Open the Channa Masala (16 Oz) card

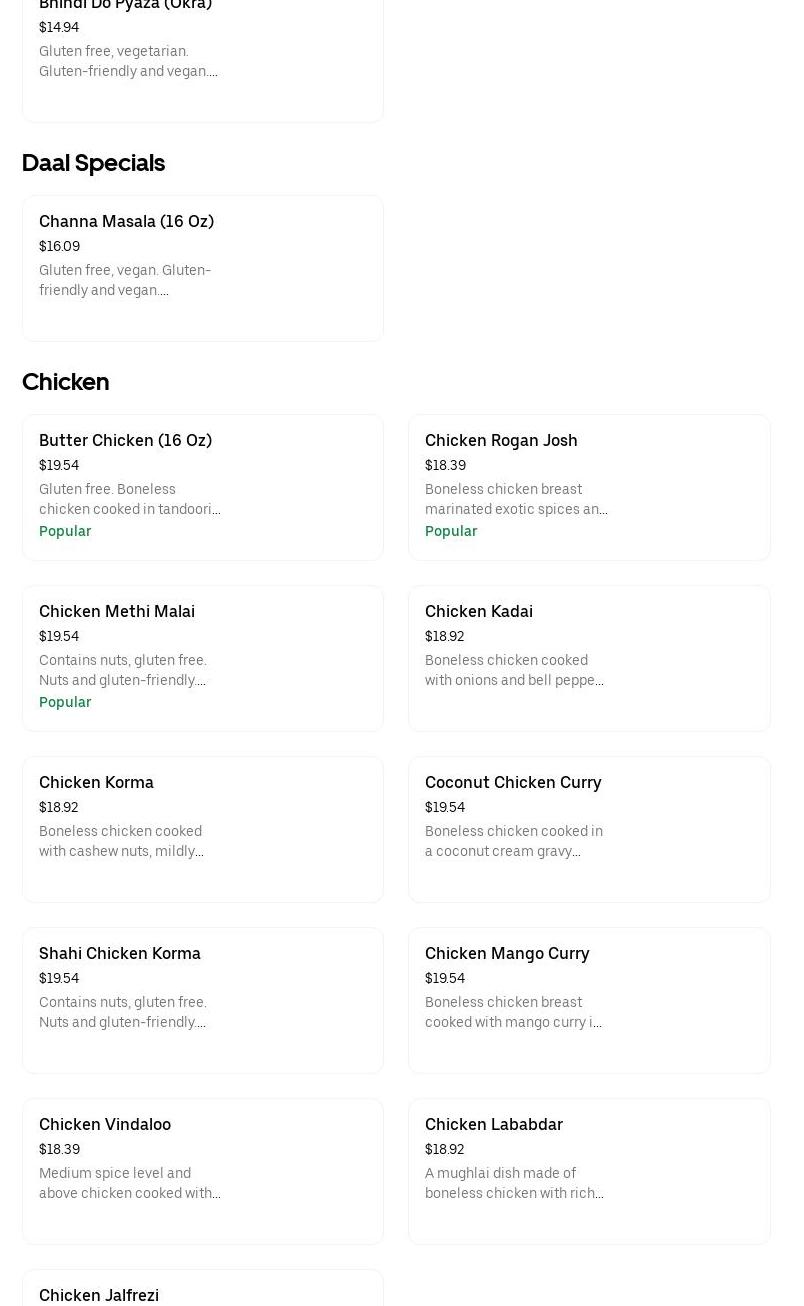point(202,268)
